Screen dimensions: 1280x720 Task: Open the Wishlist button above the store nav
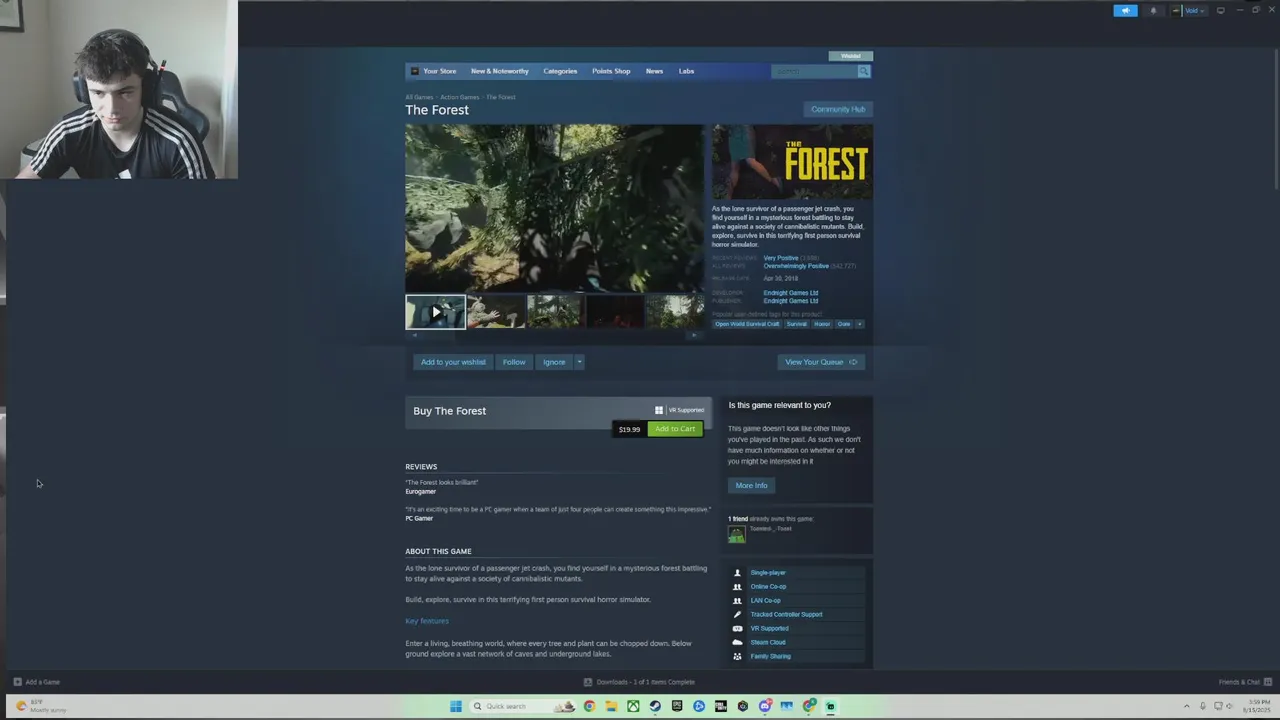click(851, 56)
